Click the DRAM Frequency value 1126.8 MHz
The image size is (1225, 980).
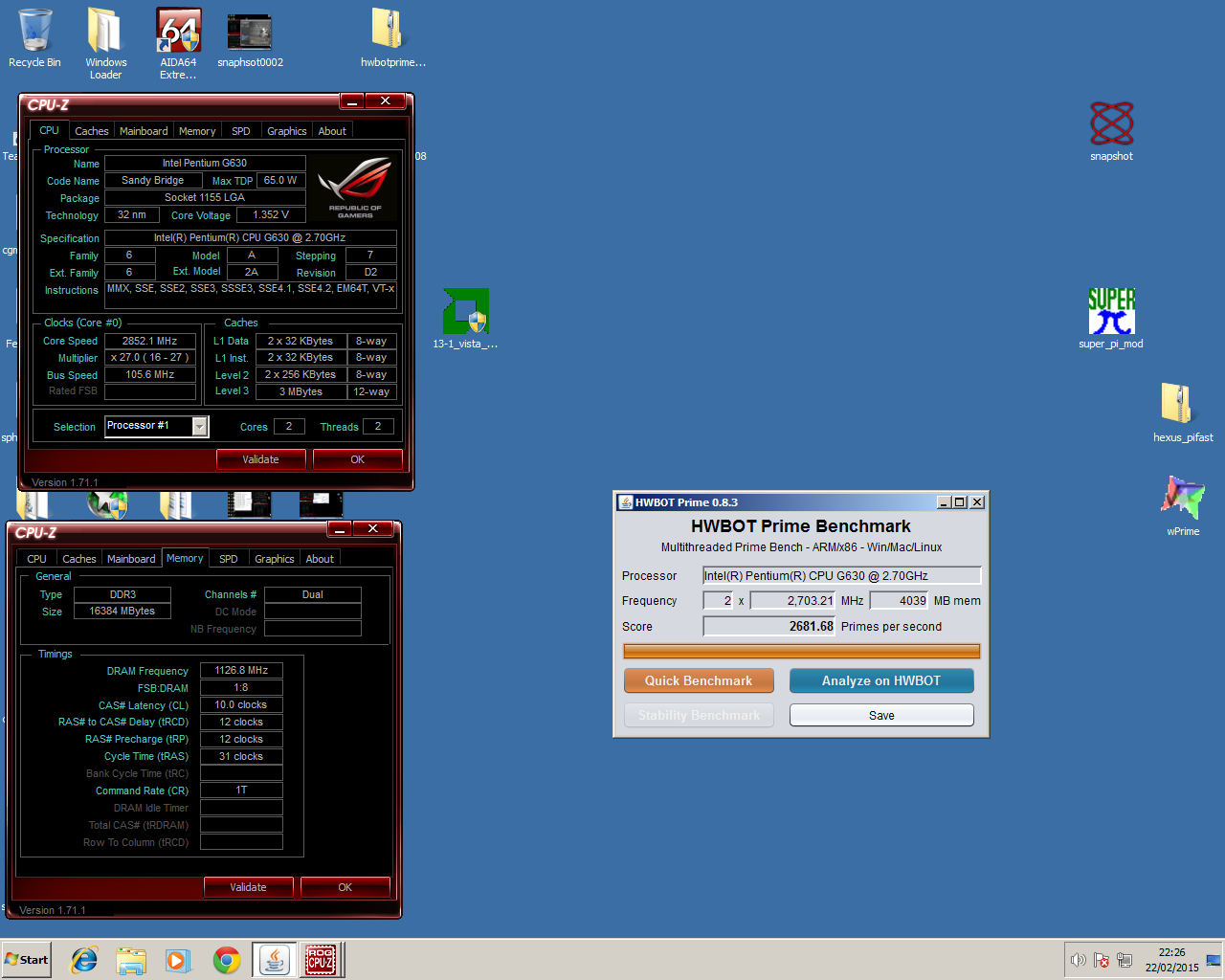tap(241, 670)
